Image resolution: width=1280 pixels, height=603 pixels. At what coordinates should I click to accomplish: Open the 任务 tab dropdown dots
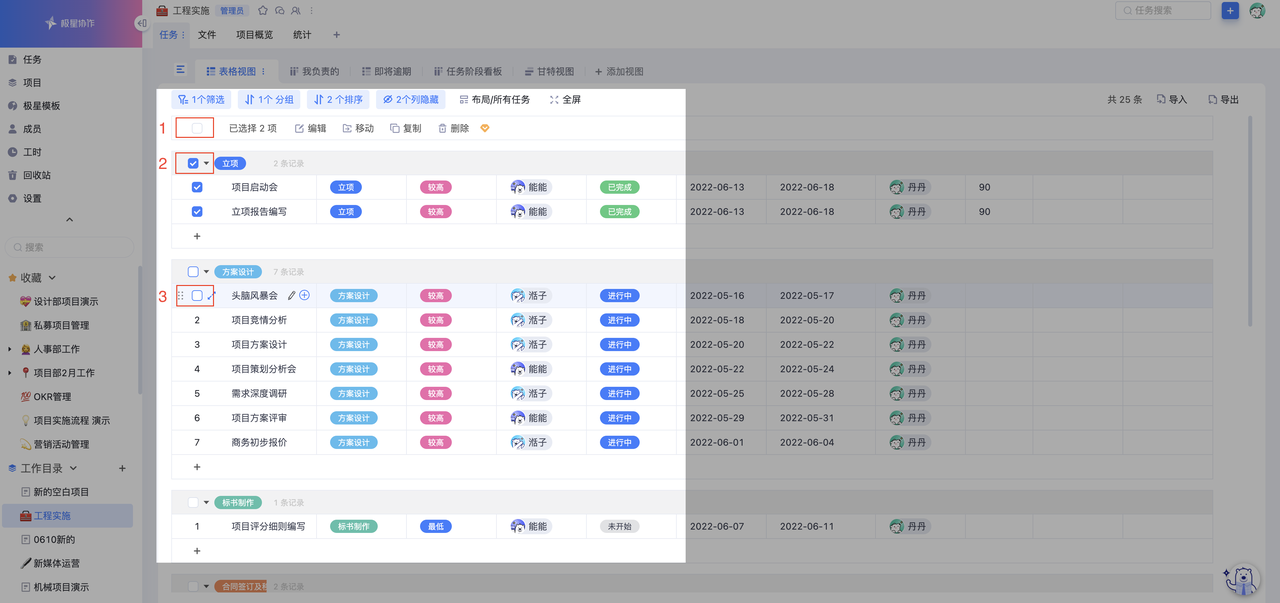[x=184, y=35]
